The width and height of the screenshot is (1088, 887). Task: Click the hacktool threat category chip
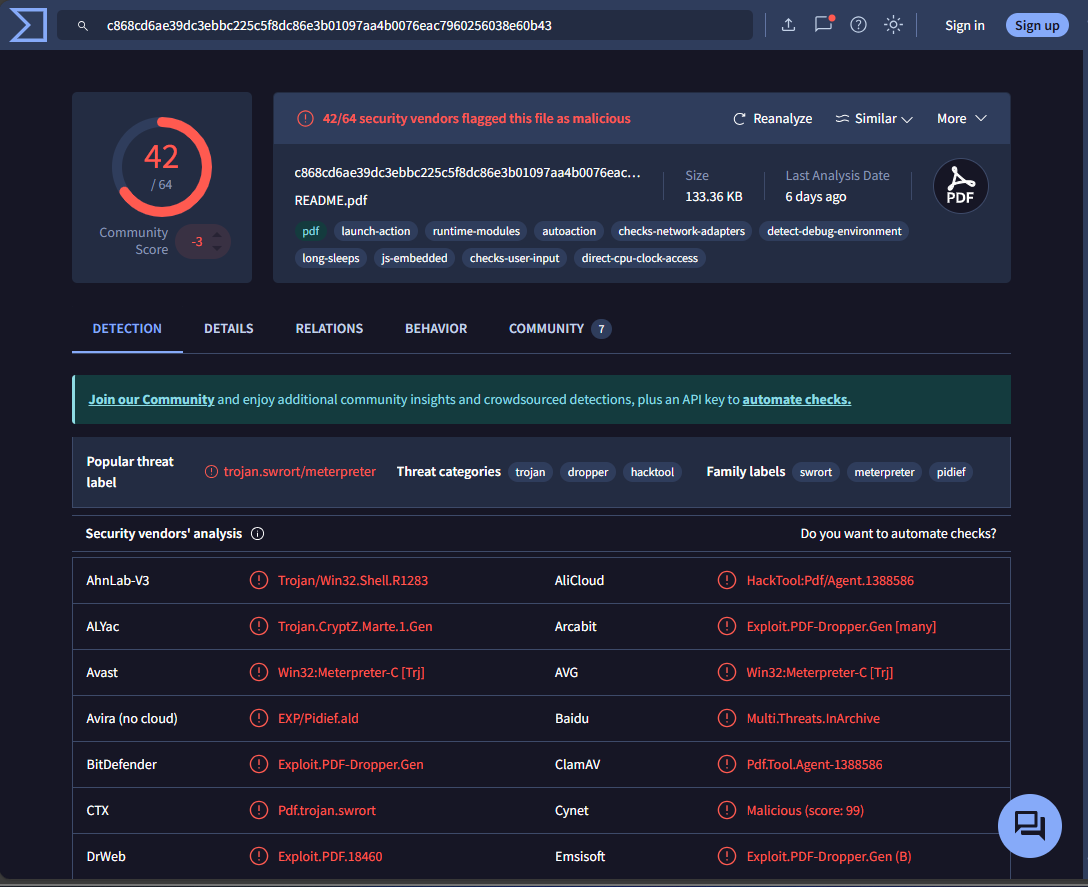[652, 472]
